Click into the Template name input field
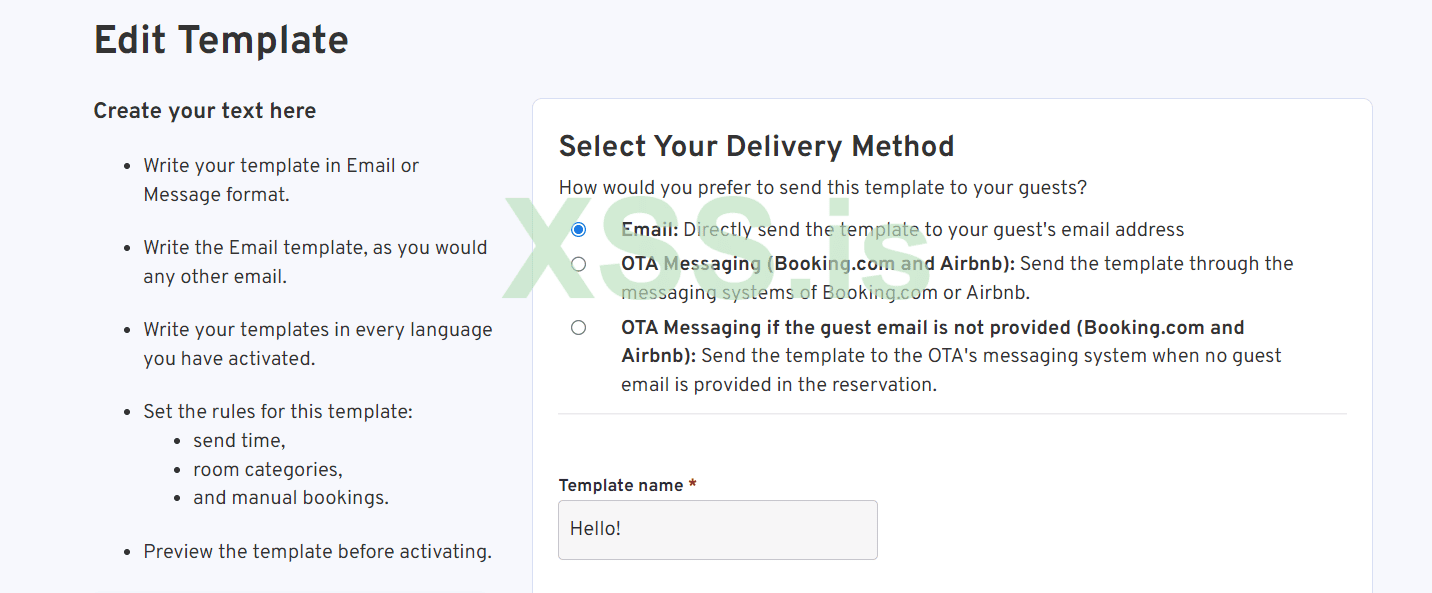The image size is (1432, 593). 717,529
